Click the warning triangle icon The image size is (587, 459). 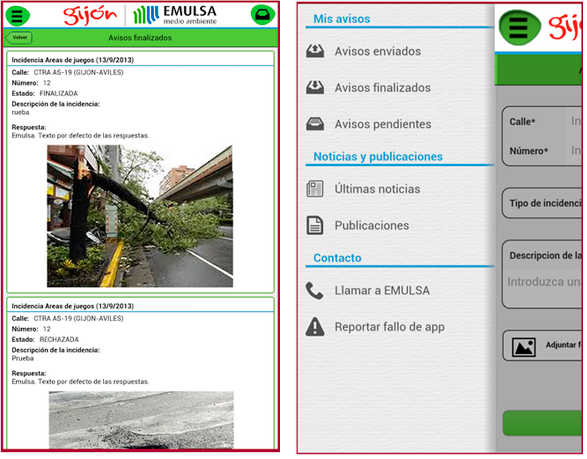315,326
